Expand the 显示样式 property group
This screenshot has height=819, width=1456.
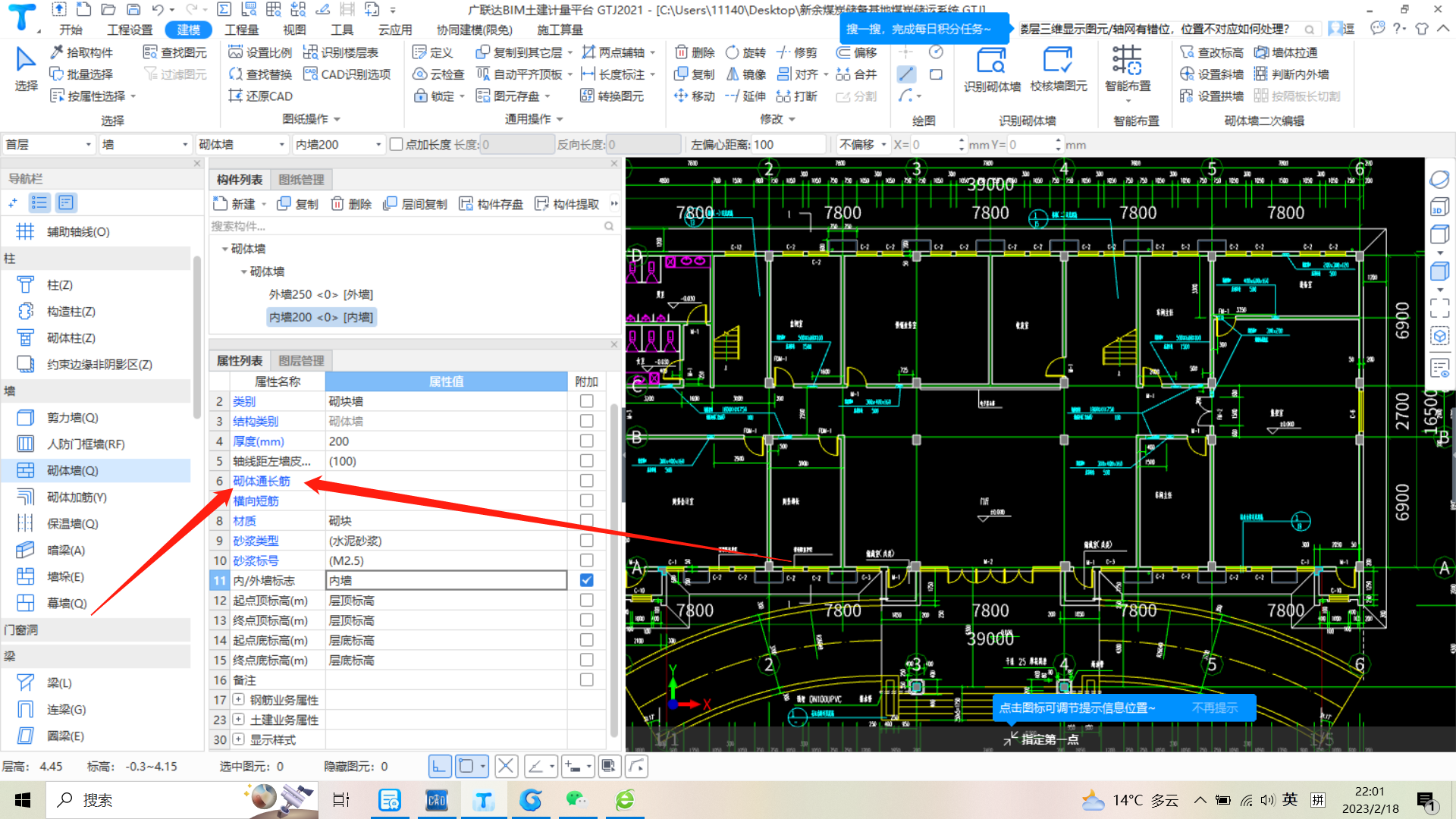click(238, 739)
